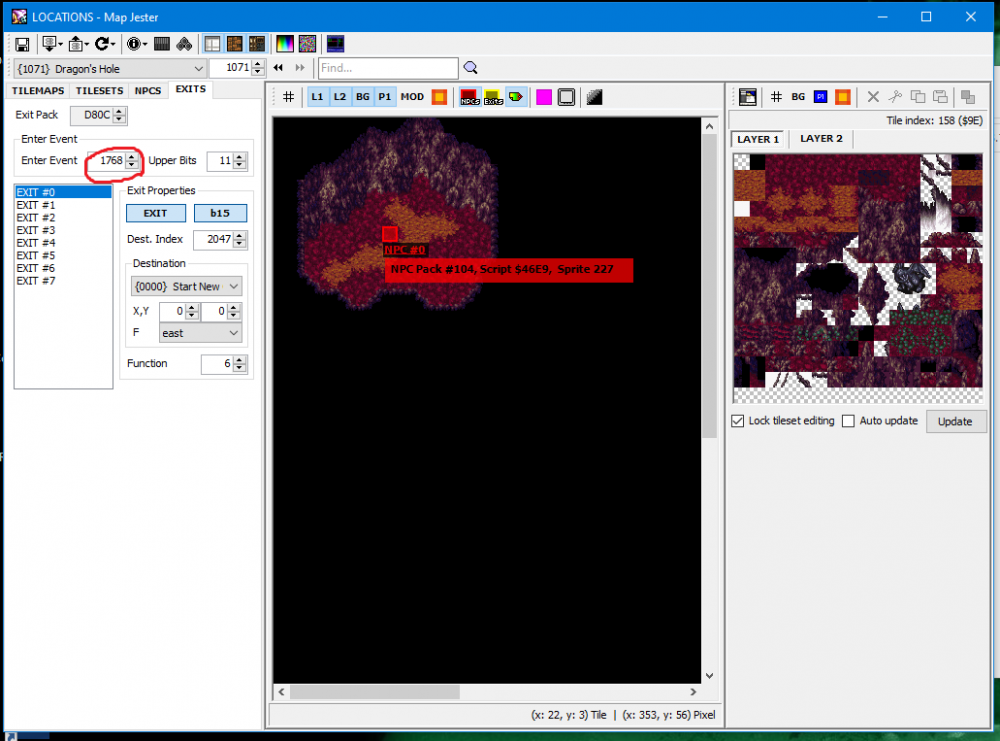This screenshot has width=1000, height=741.
Task: Uncheck Lock tileset editing
Action: click(738, 421)
